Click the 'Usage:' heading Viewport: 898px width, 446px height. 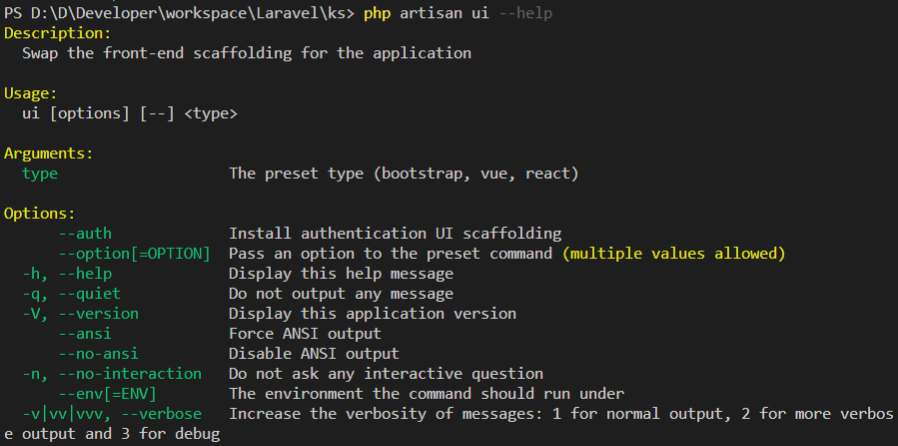click(x=31, y=93)
